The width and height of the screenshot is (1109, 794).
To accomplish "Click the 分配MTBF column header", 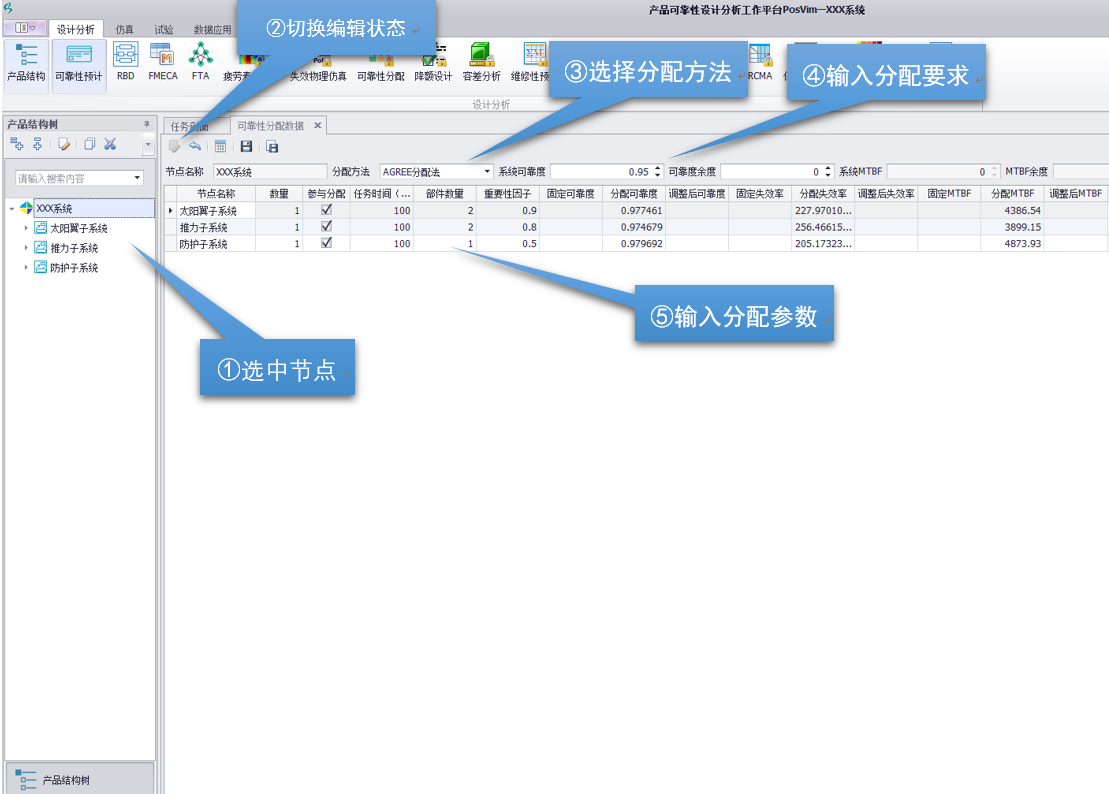I will tap(1012, 193).
